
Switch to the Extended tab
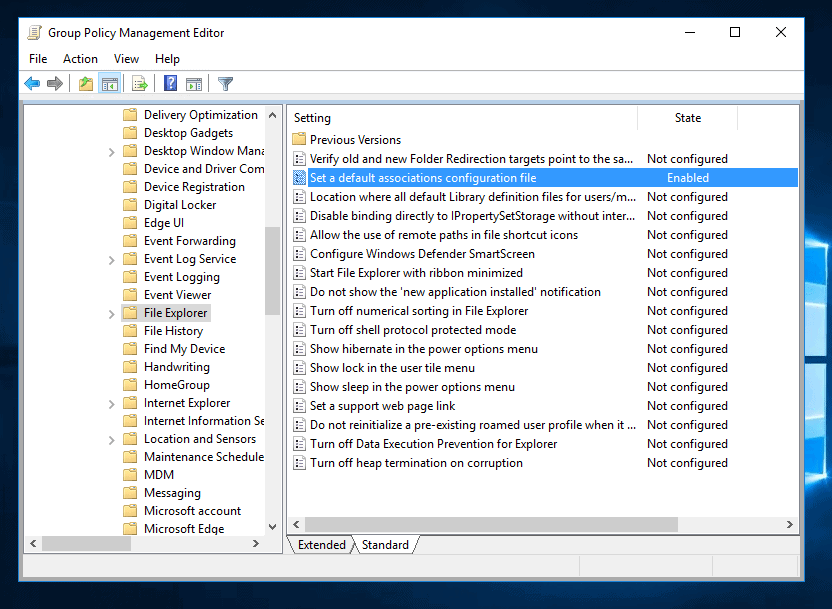[x=321, y=545]
